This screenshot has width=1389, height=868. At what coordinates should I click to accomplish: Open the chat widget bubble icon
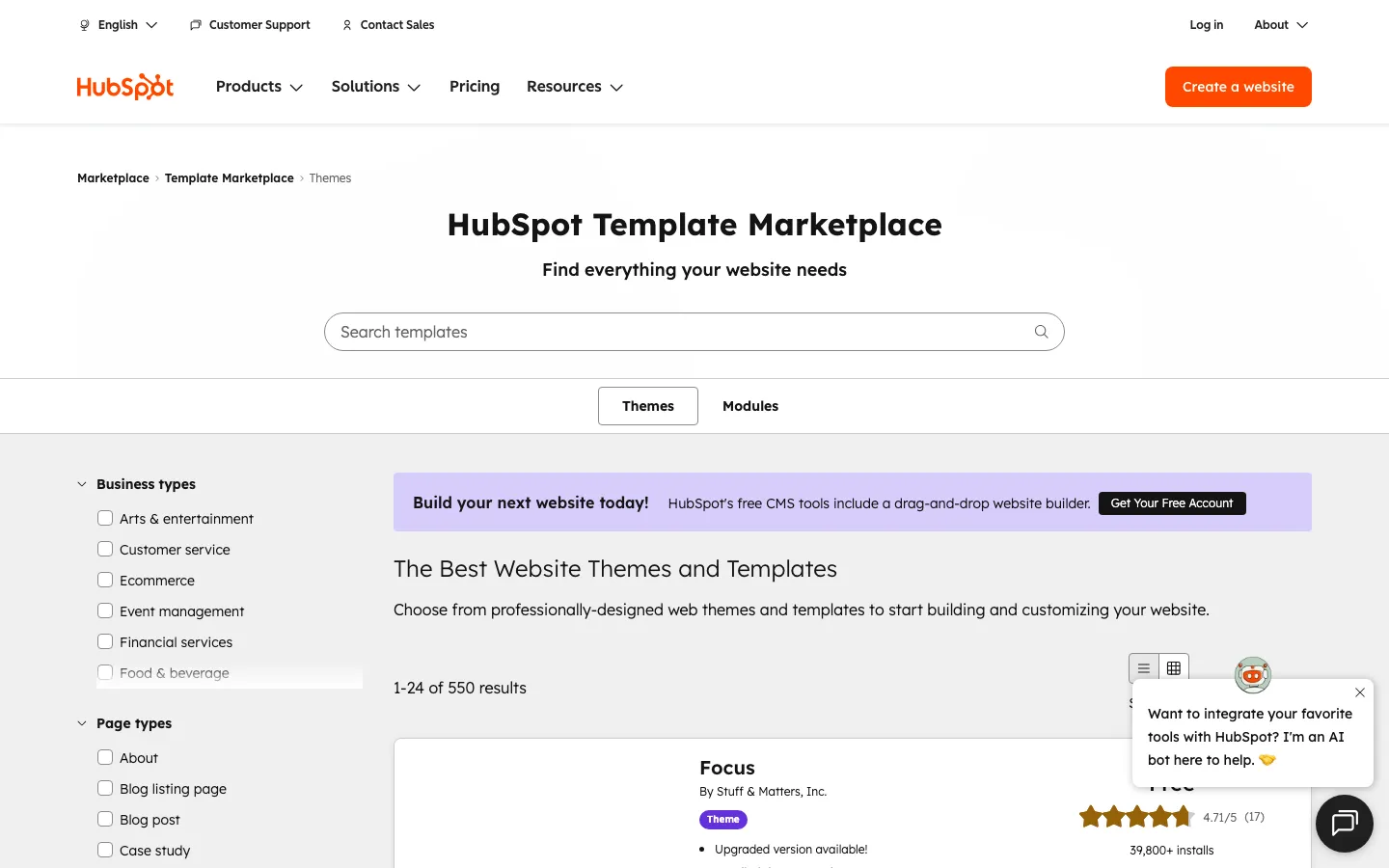[1345, 824]
